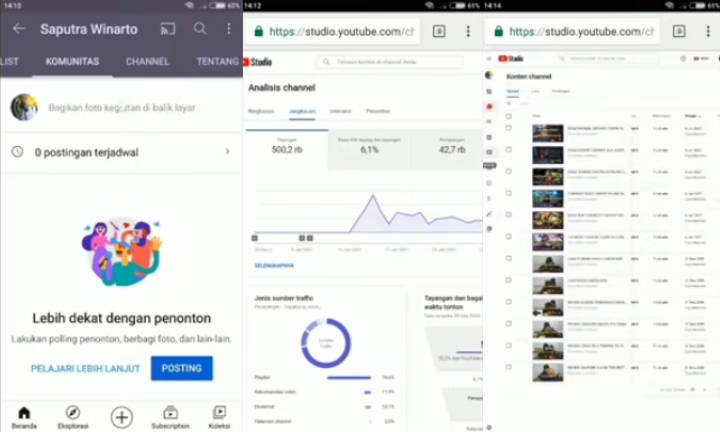Viewport: 720px width, 432px height.
Task: Tick the fifth video row's checkbox
Action: [x=509, y=215]
